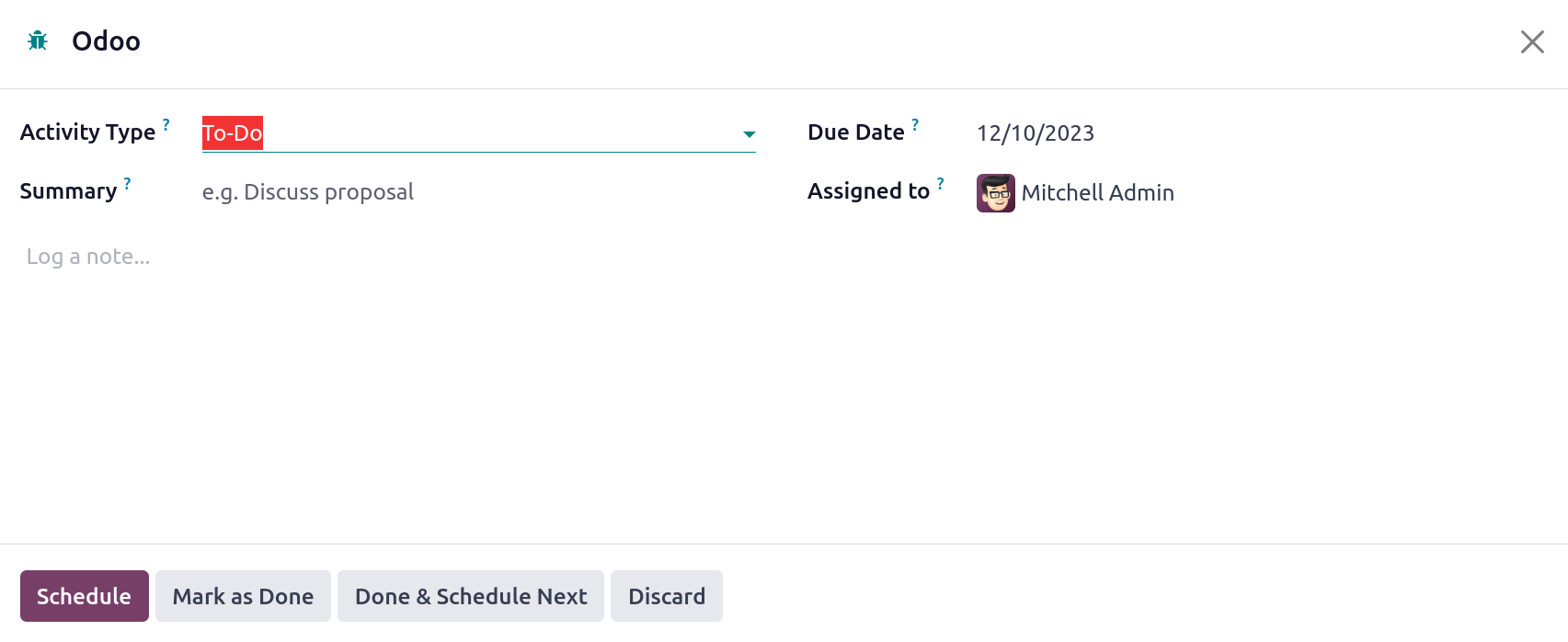Click Mitchell Admin's avatar picture

point(996,193)
